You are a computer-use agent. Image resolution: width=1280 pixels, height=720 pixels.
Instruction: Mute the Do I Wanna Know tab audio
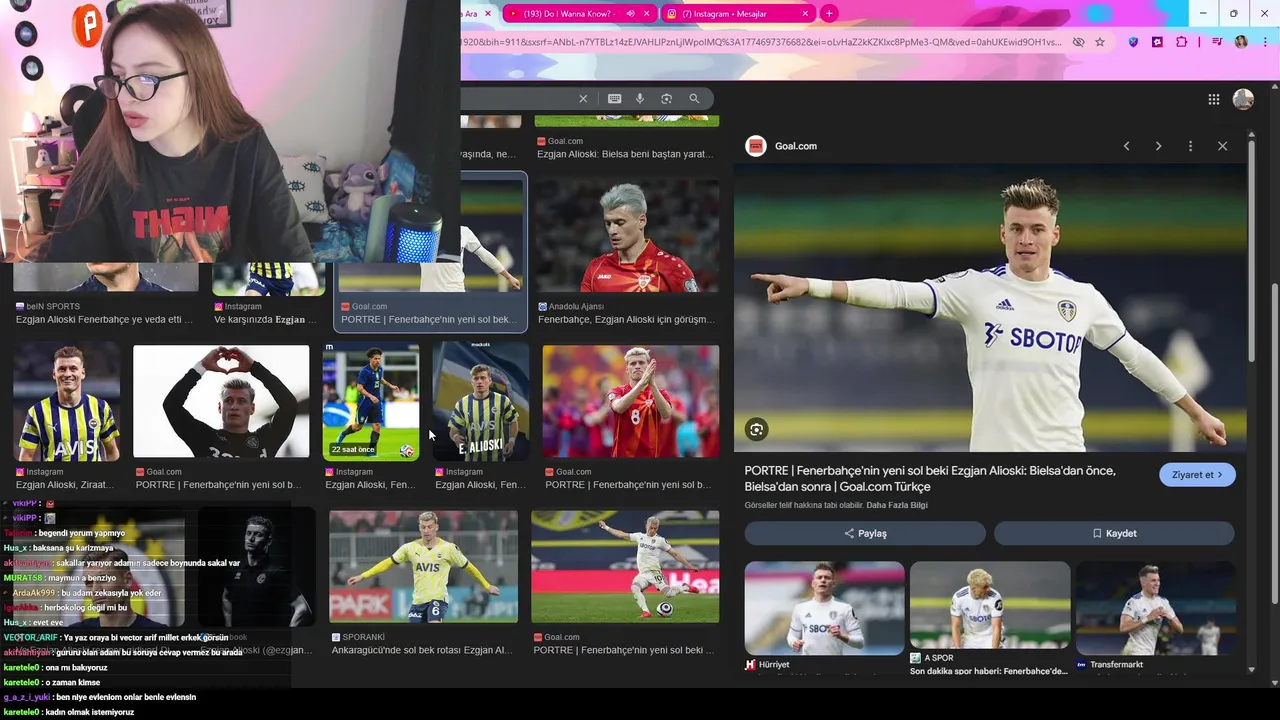pos(630,14)
